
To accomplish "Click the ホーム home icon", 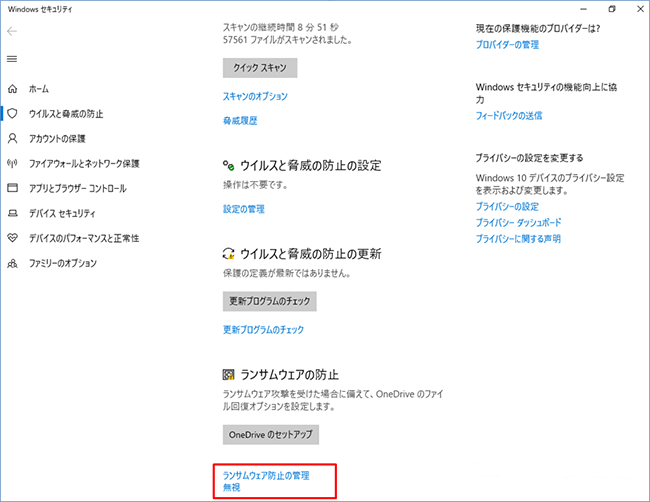I will coord(12,89).
